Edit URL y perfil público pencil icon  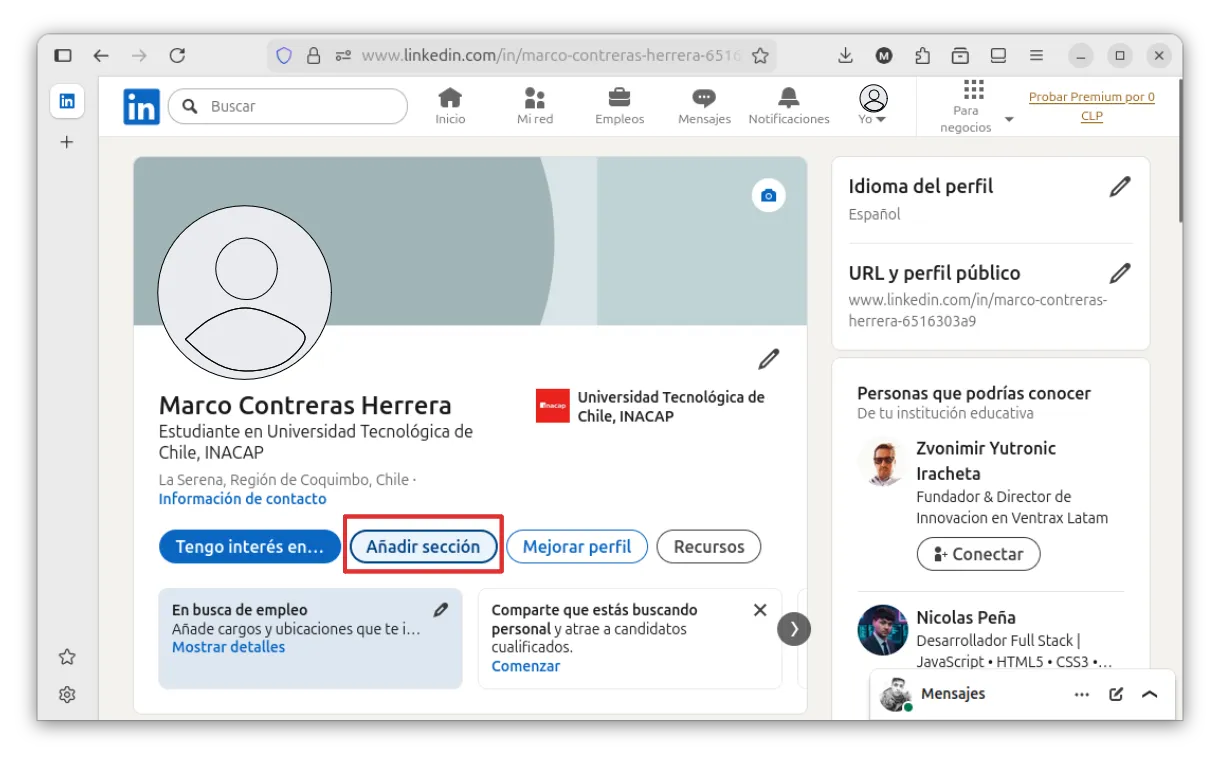1120,273
